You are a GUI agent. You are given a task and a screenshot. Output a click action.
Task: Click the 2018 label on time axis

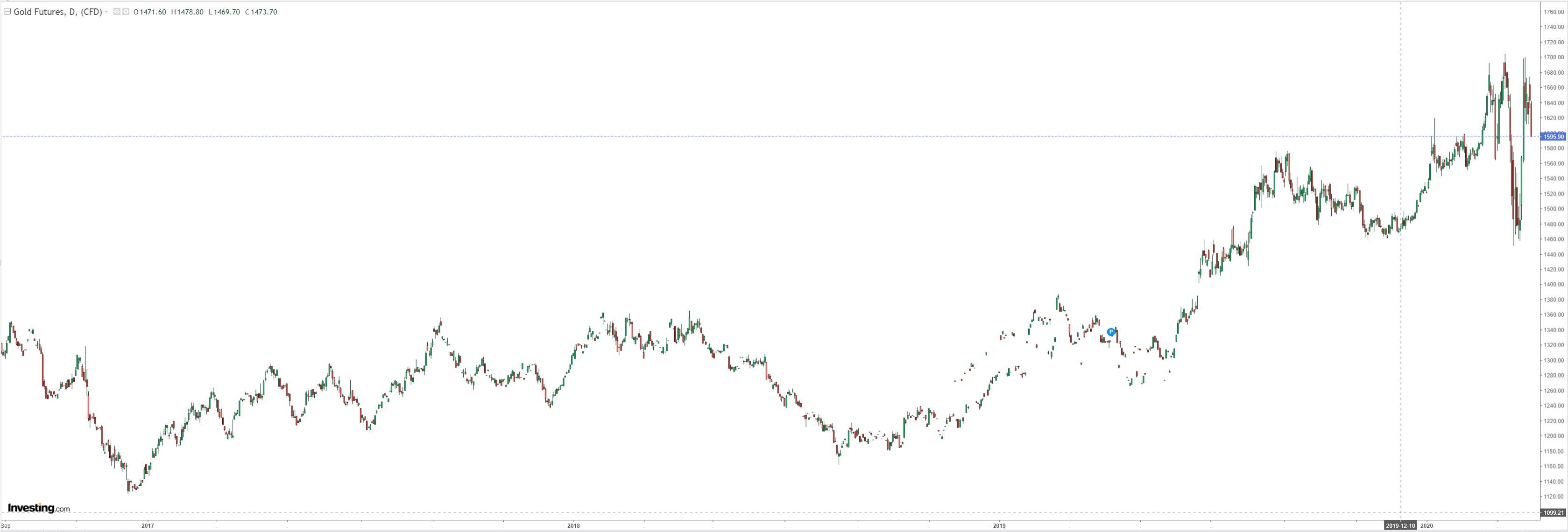[573, 525]
